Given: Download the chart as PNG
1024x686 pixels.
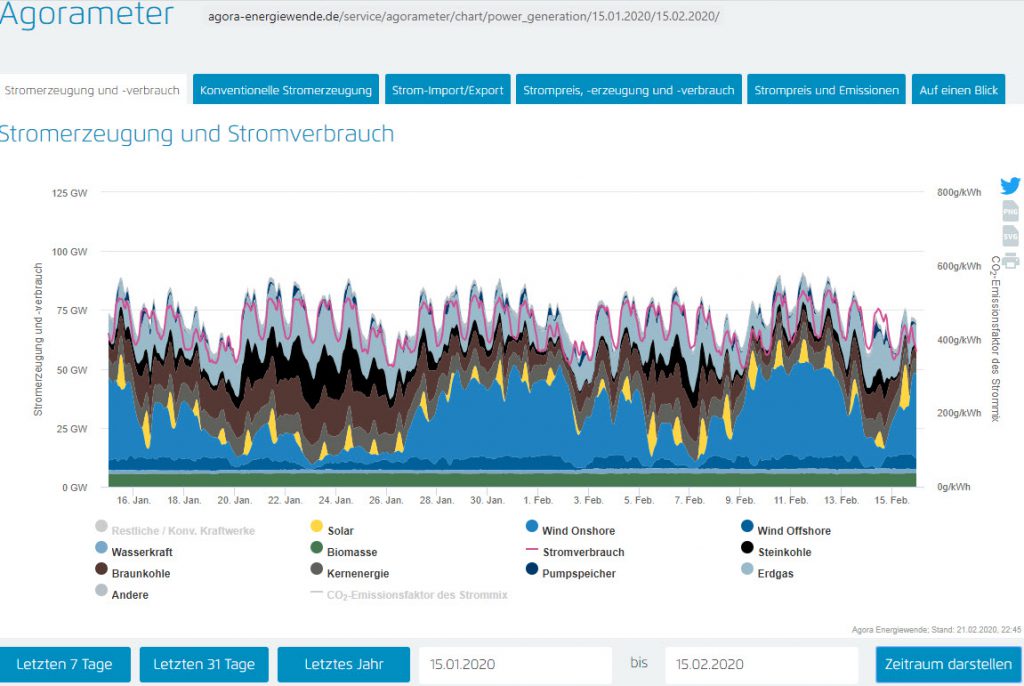Looking at the screenshot, I should point(1010,211).
